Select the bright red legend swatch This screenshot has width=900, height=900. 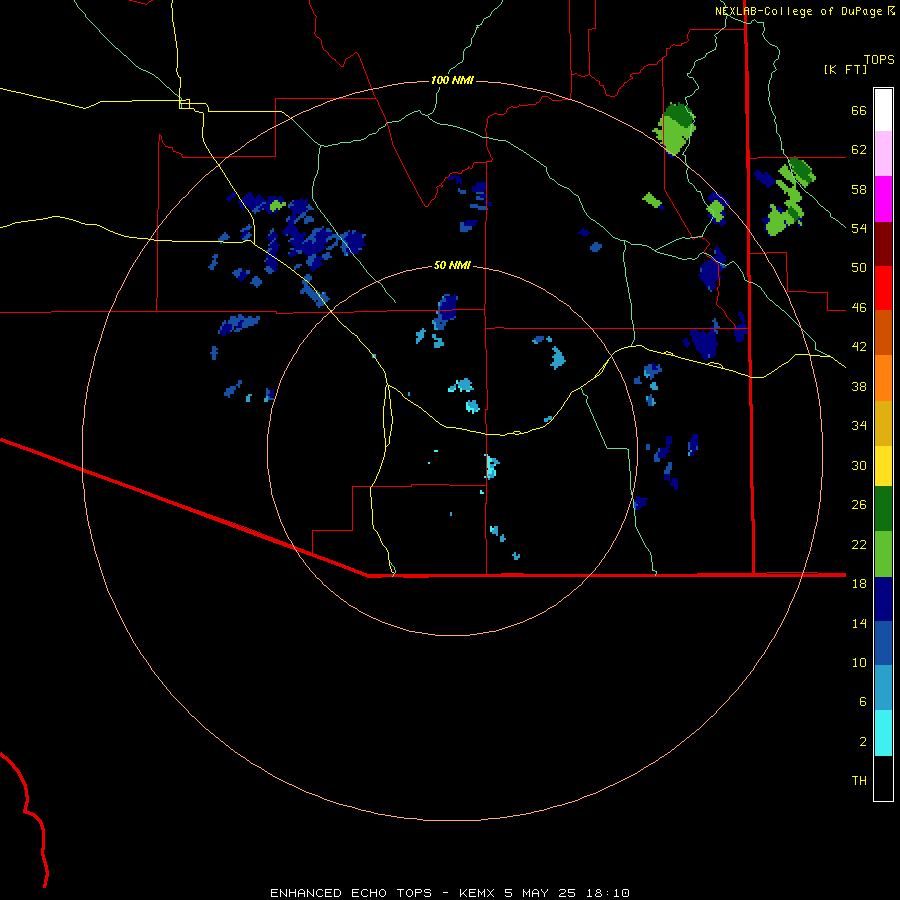tap(883, 288)
